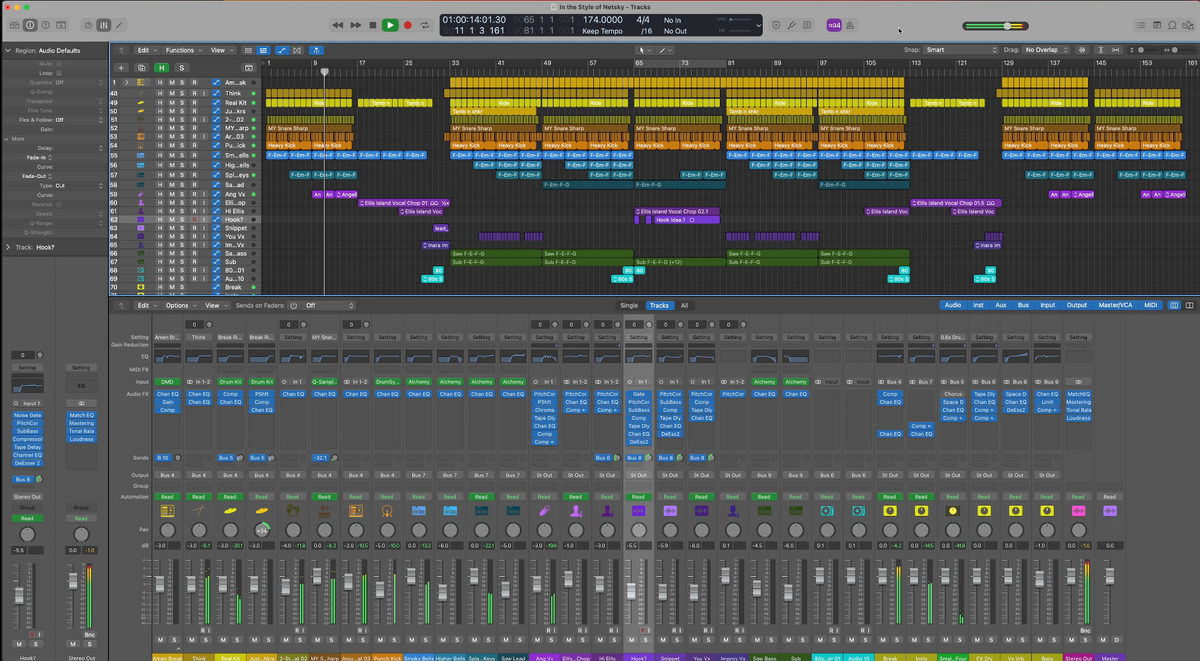Toggle the green Hide tracks H button
The image size is (1200, 661).
pos(161,67)
